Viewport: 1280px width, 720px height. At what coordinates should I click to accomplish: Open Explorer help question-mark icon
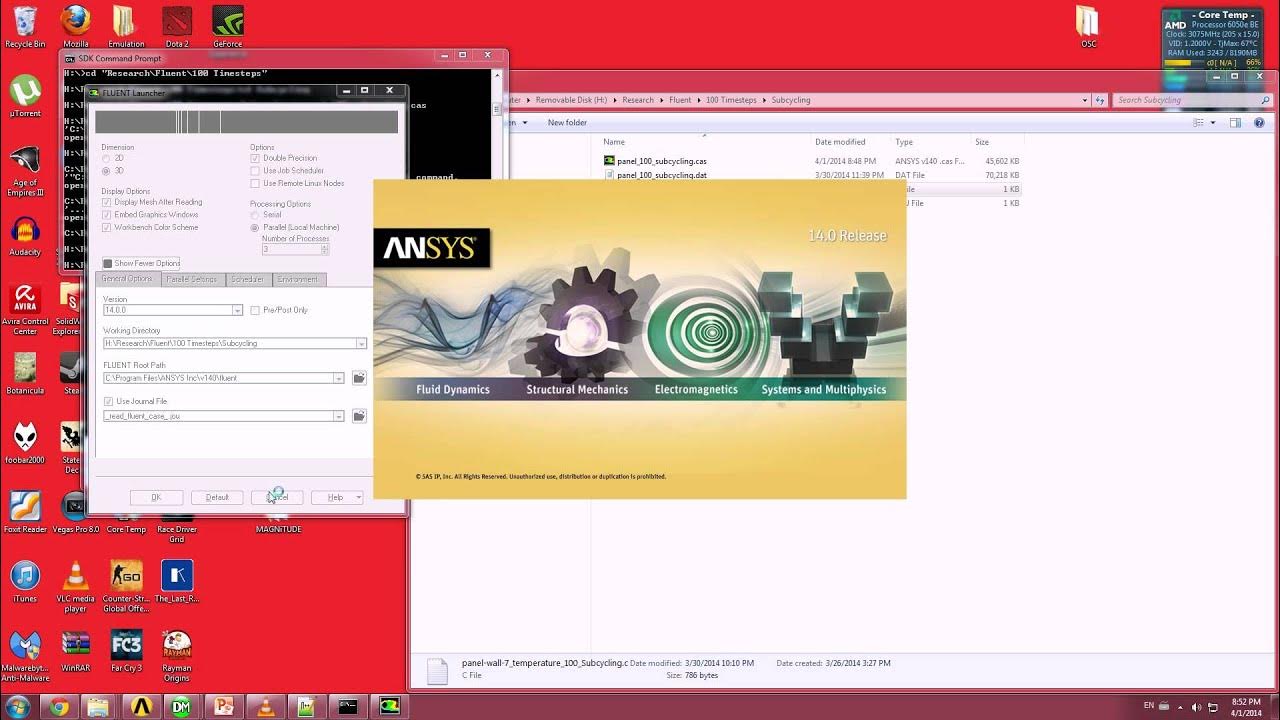coord(1261,122)
